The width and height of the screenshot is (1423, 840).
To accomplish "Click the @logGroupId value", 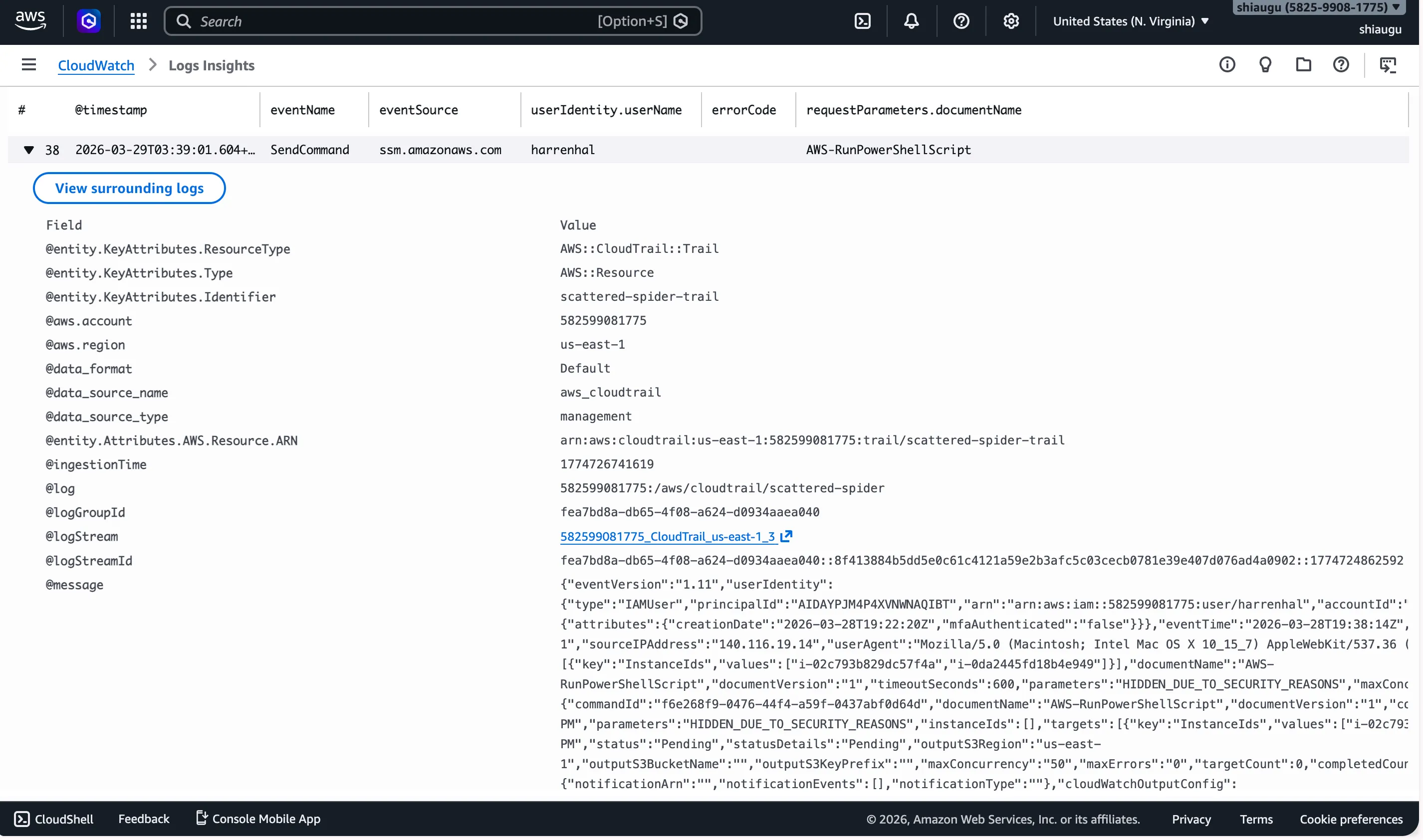I will tap(690, 512).
